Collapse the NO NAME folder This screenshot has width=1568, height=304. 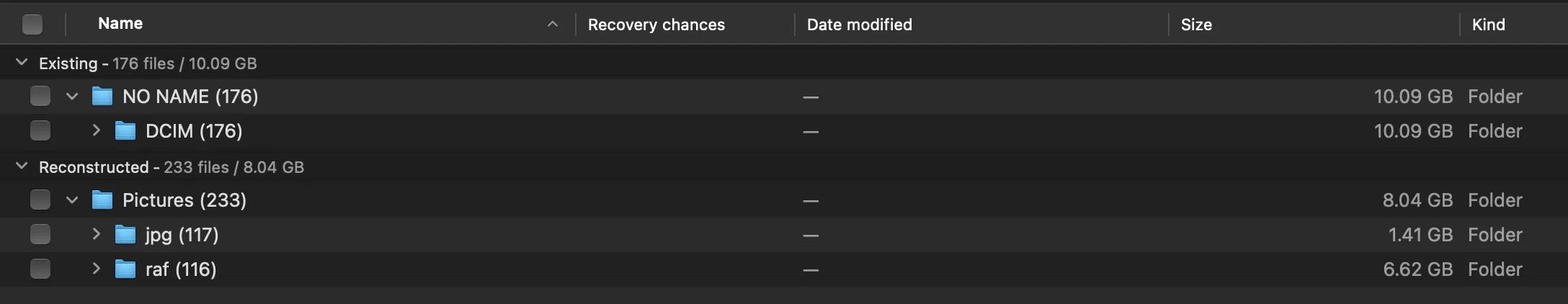(72, 96)
